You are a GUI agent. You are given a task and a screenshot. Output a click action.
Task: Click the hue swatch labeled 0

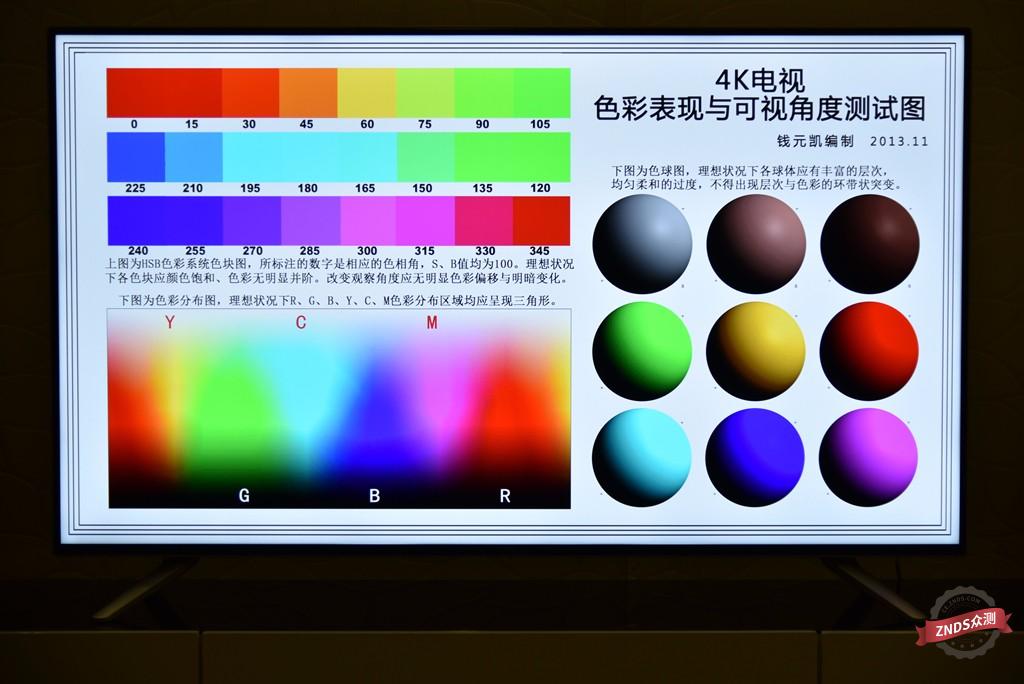pos(135,92)
